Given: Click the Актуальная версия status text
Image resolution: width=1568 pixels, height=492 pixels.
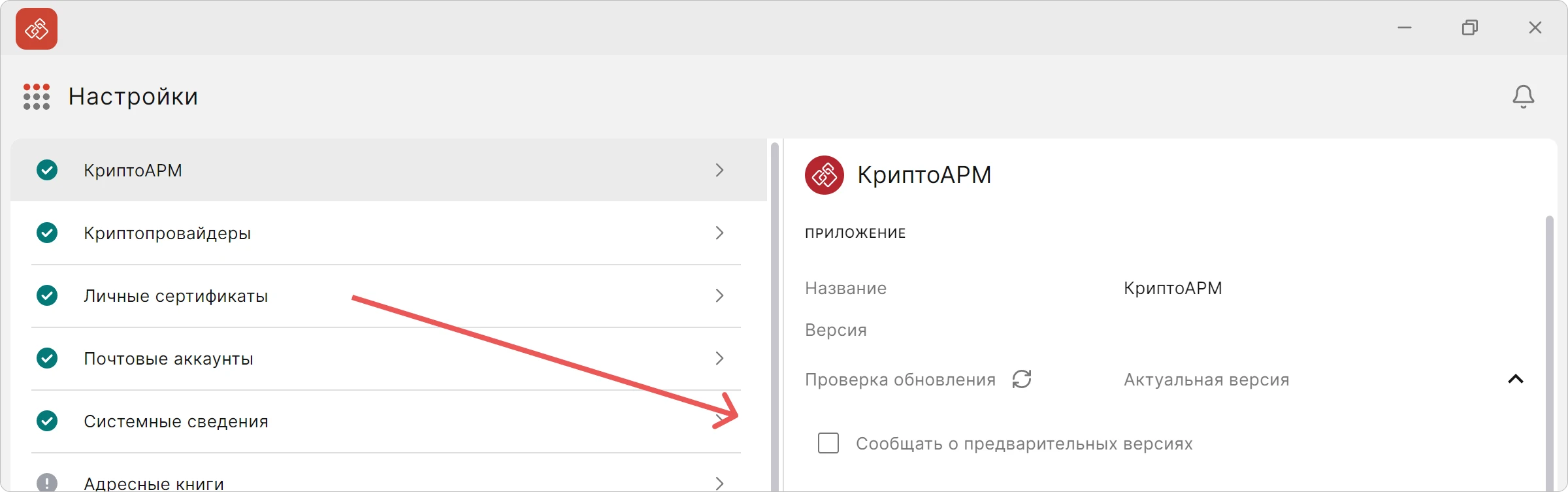Looking at the screenshot, I should [1207, 380].
